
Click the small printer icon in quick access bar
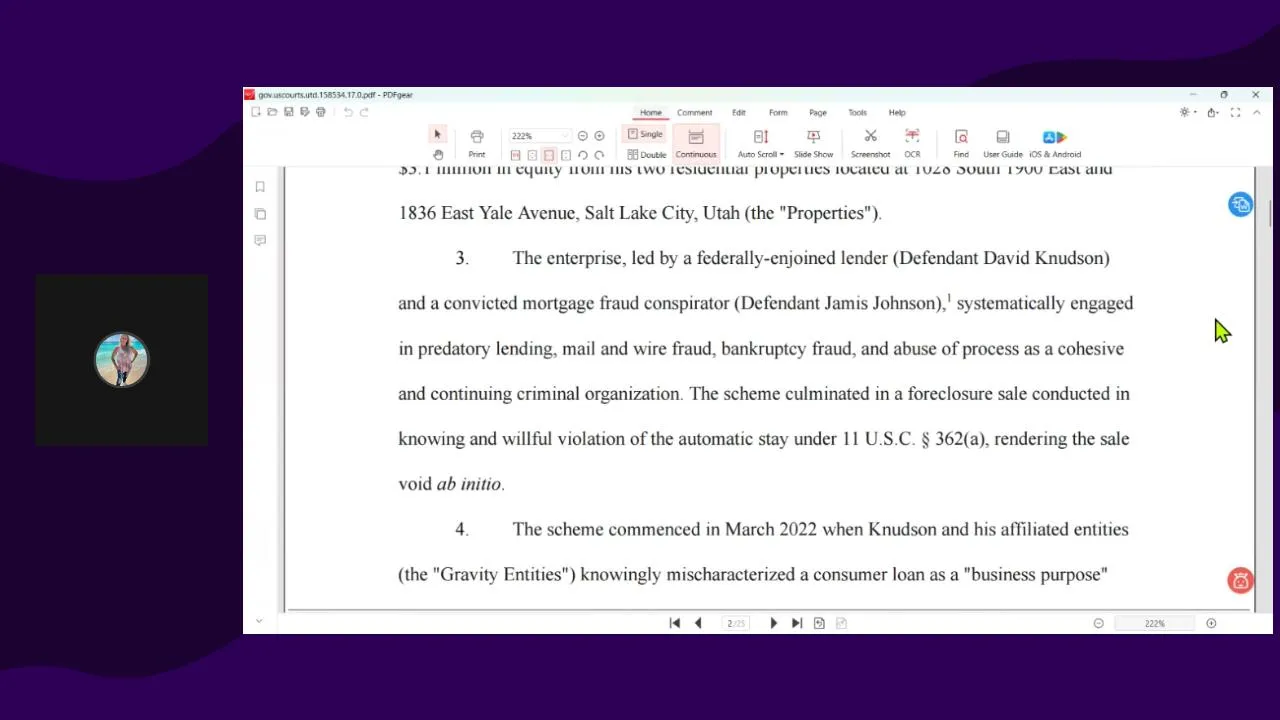tap(320, 112)
